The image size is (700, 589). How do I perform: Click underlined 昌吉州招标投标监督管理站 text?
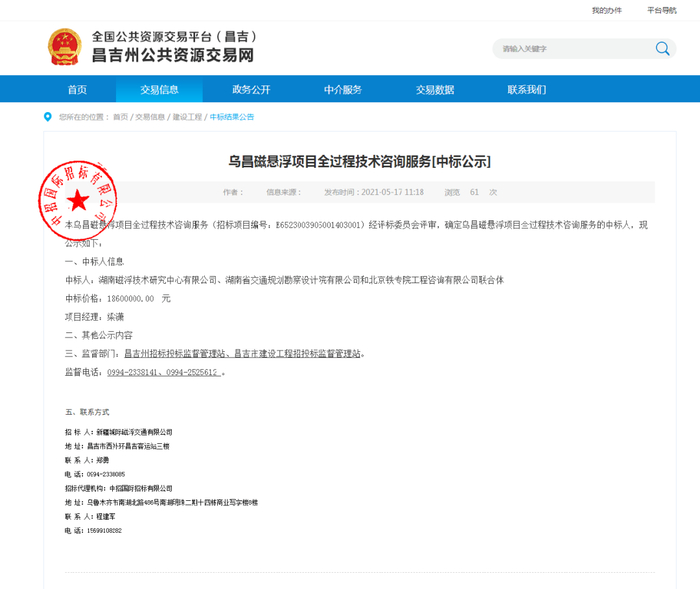click(175, 354)
